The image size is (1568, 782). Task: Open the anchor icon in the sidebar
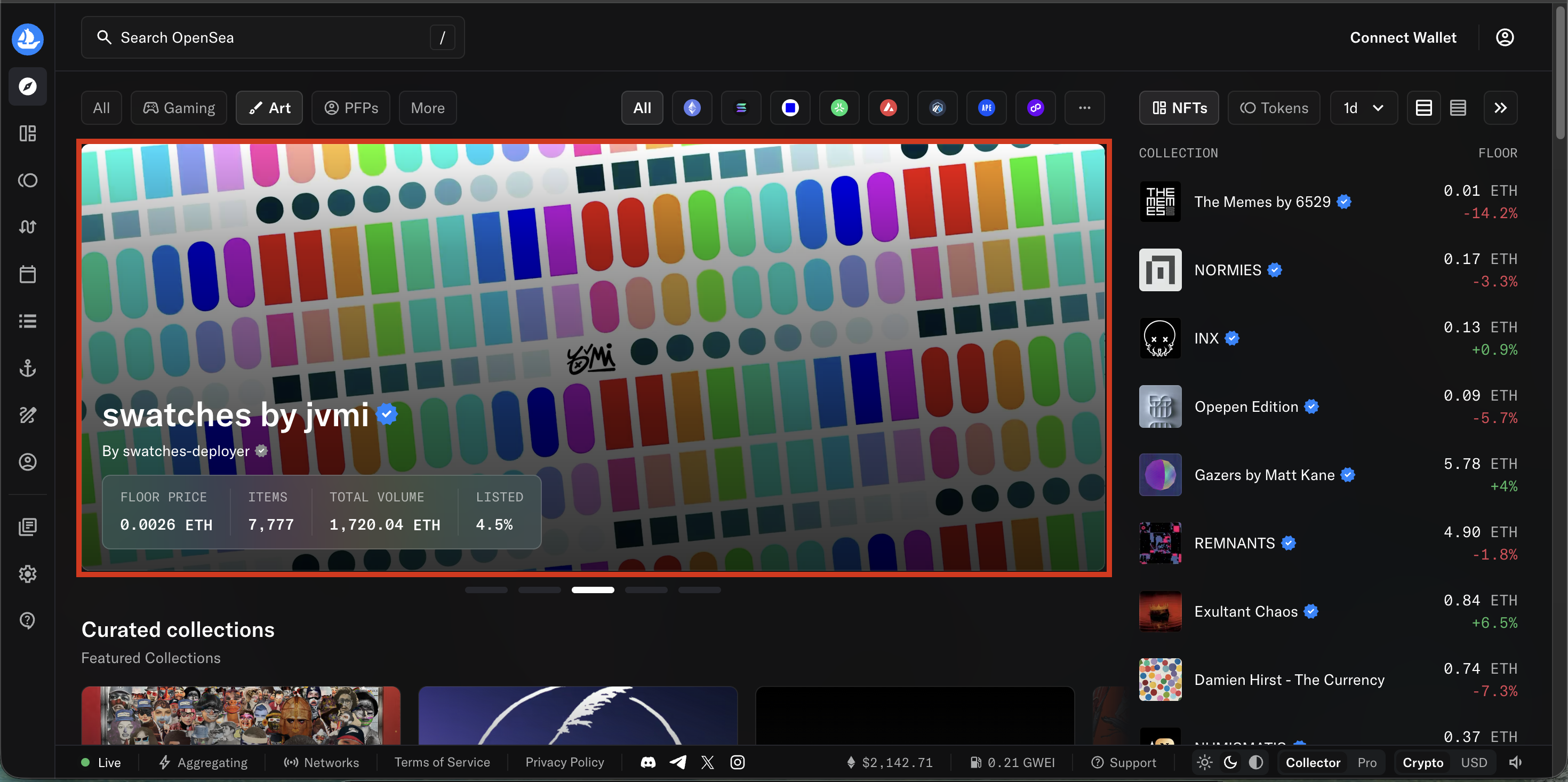(x=27, y=368)
